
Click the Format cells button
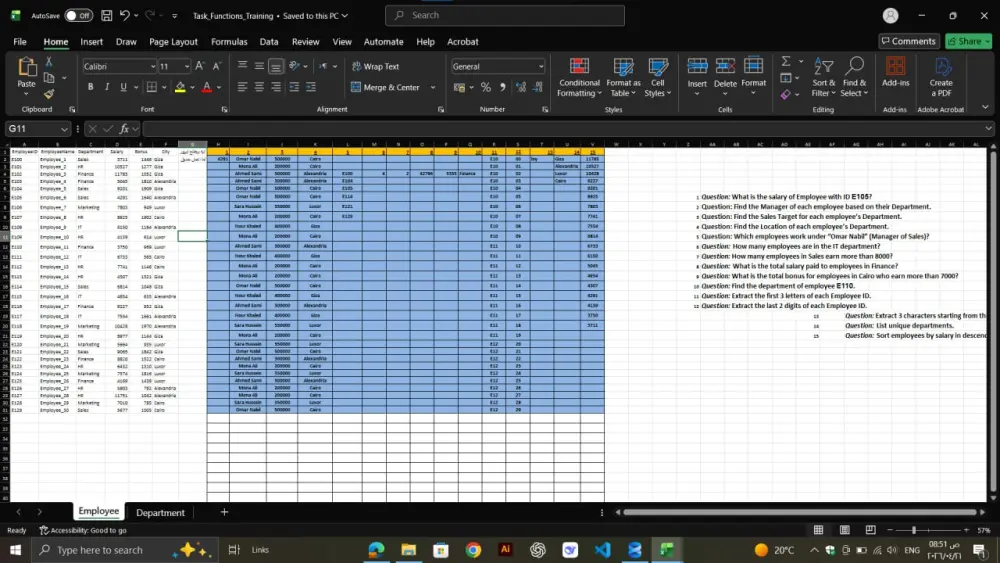[x=753, y=77]
